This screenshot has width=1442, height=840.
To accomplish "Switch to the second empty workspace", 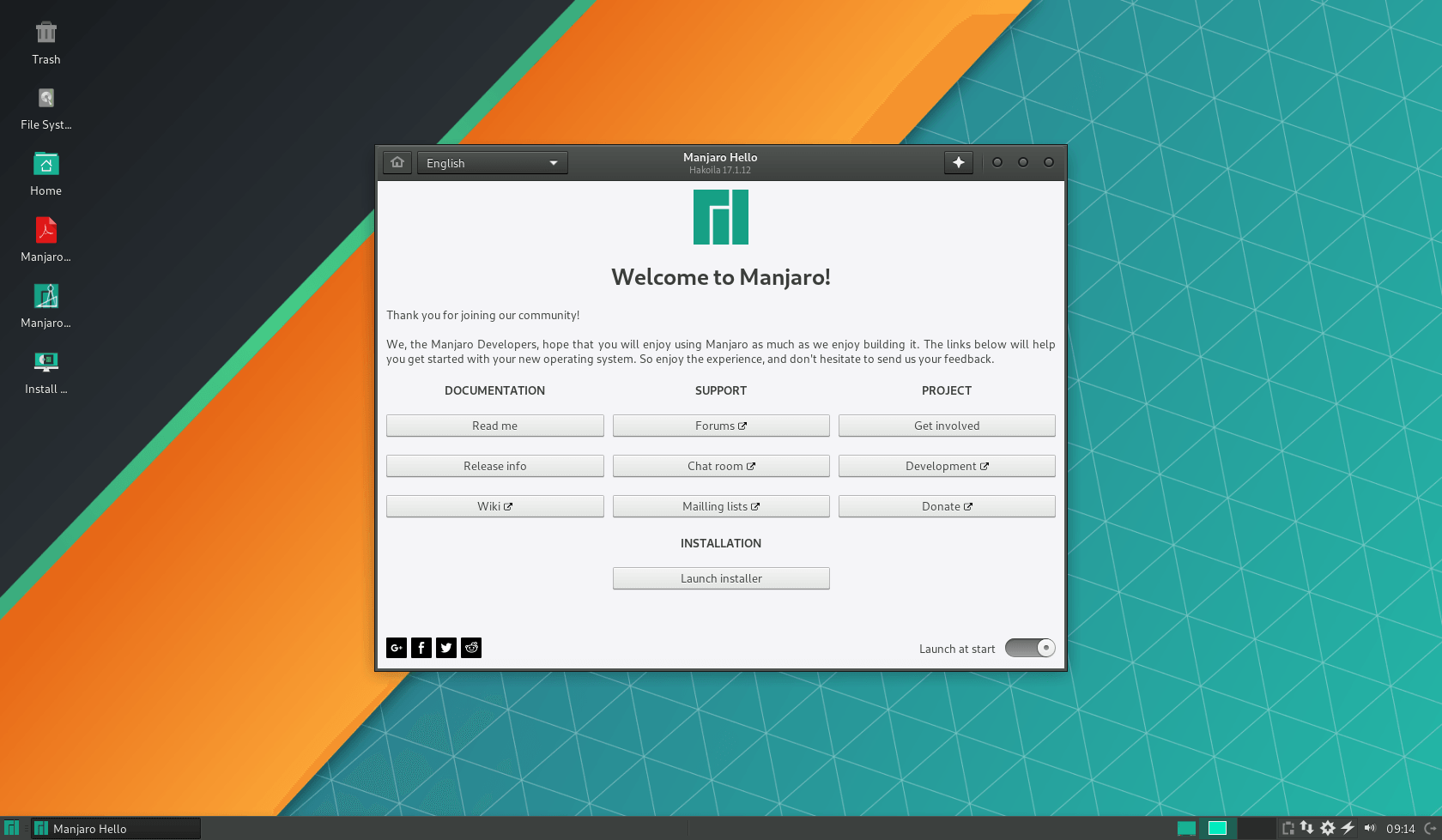I will point(1256,828).
